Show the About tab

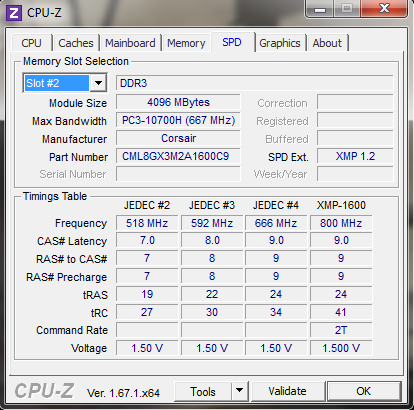327,43
